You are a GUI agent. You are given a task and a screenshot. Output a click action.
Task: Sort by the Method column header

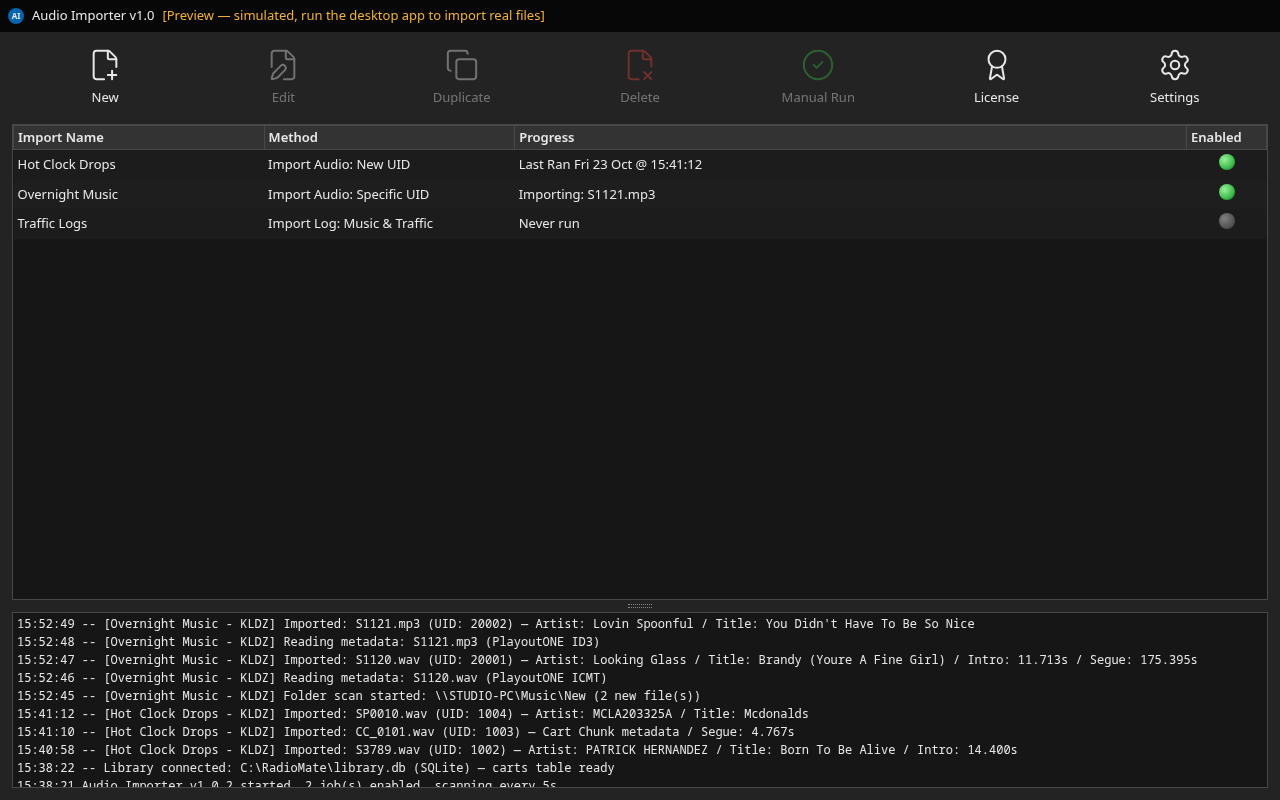390,137
